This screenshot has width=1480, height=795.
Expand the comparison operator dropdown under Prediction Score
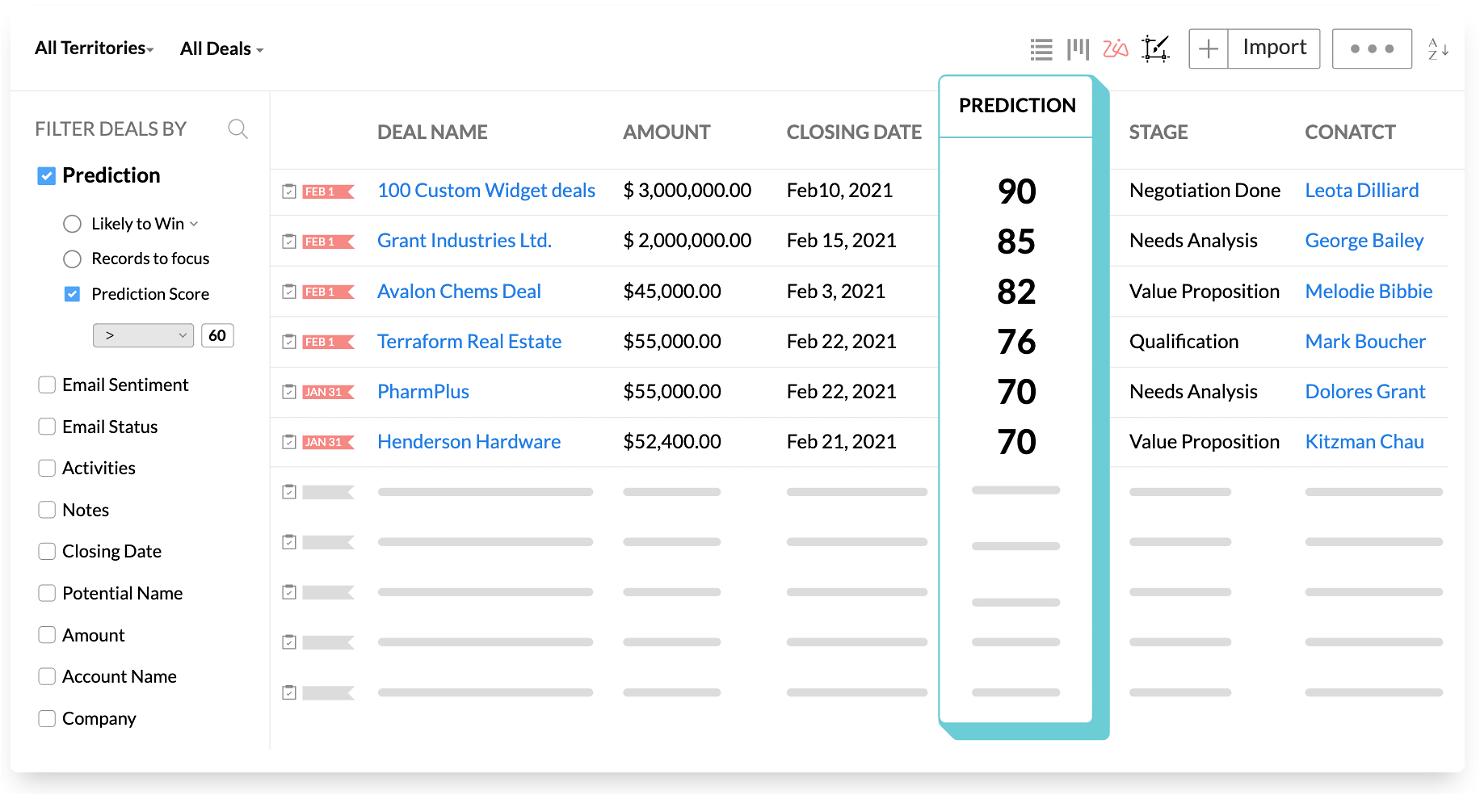143,335
